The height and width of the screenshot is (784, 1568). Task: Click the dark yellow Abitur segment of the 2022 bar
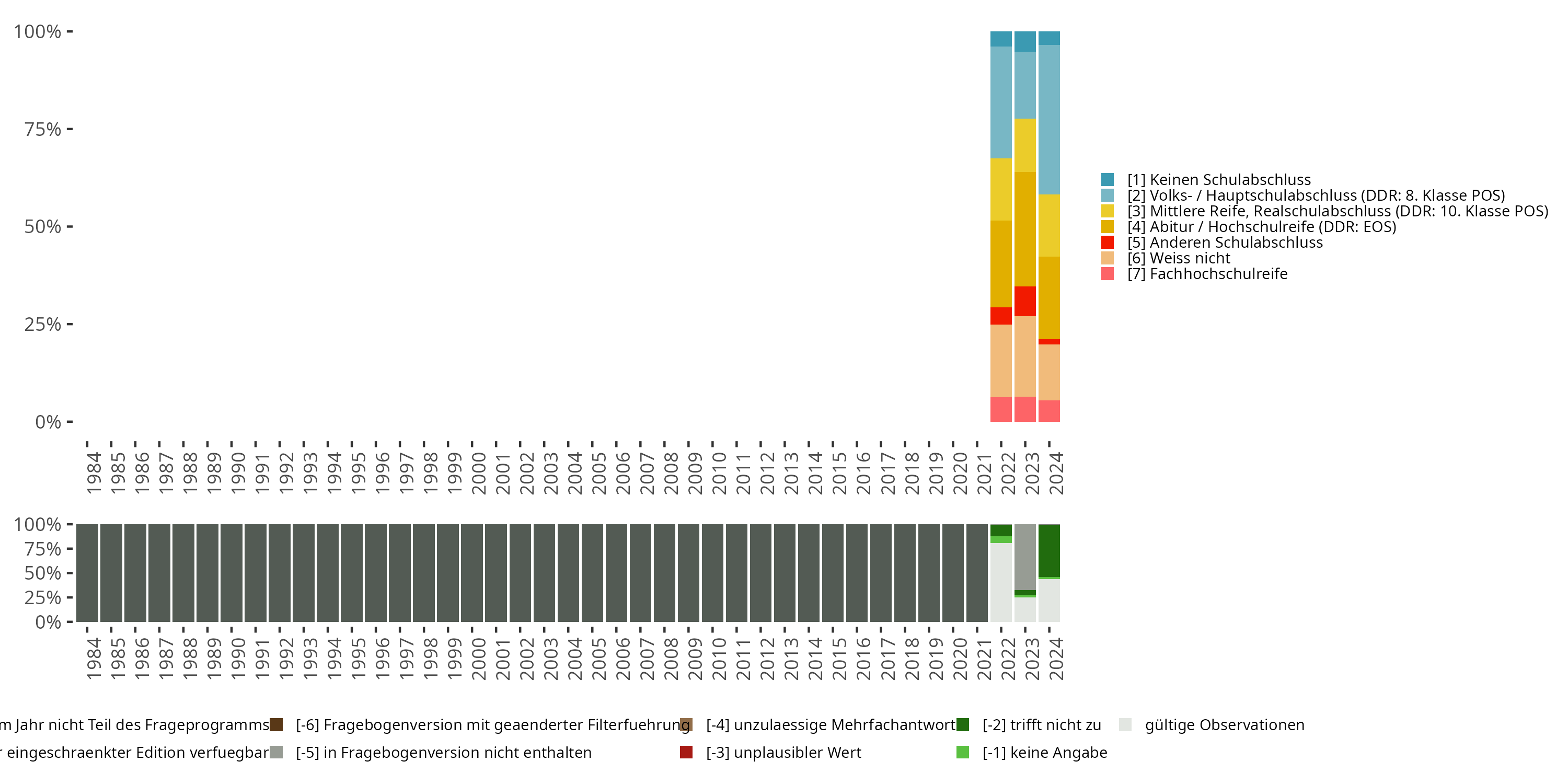(1001, 263)
